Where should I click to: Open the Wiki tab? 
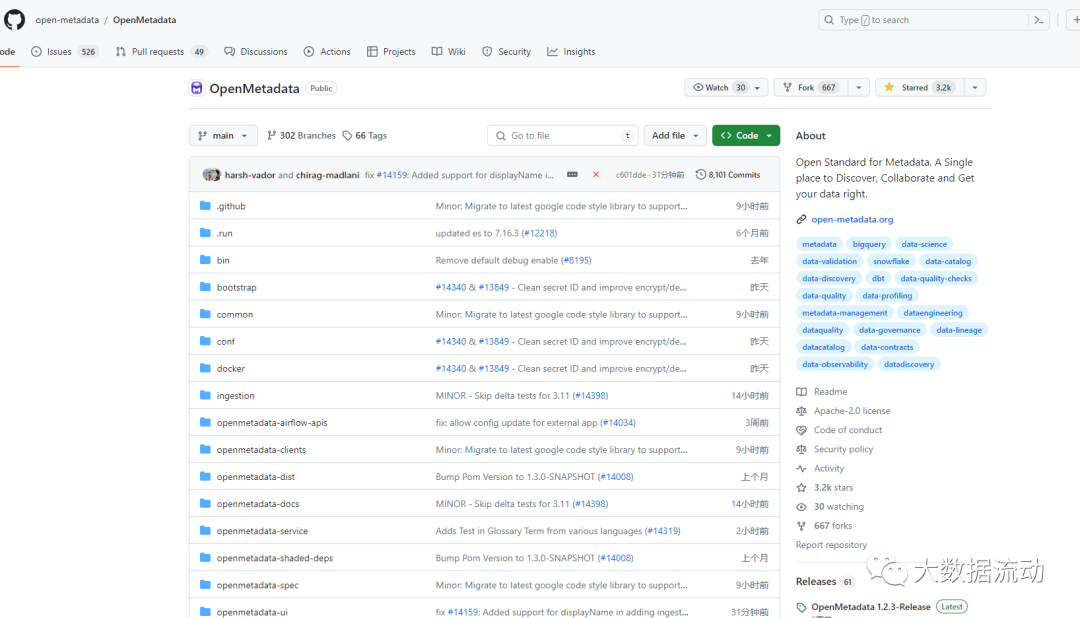[448, 52]
